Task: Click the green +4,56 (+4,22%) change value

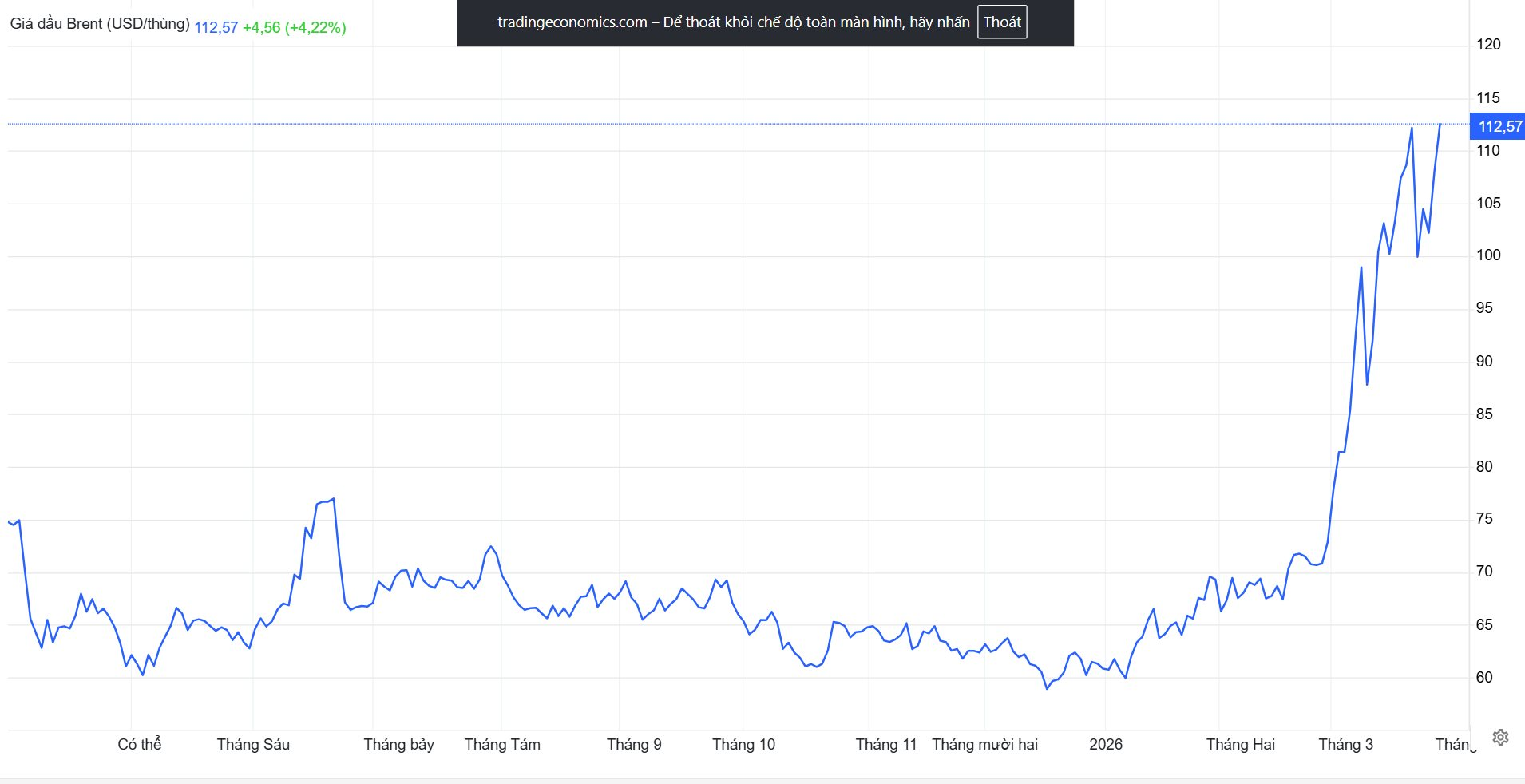Action: tap(294, 27)
